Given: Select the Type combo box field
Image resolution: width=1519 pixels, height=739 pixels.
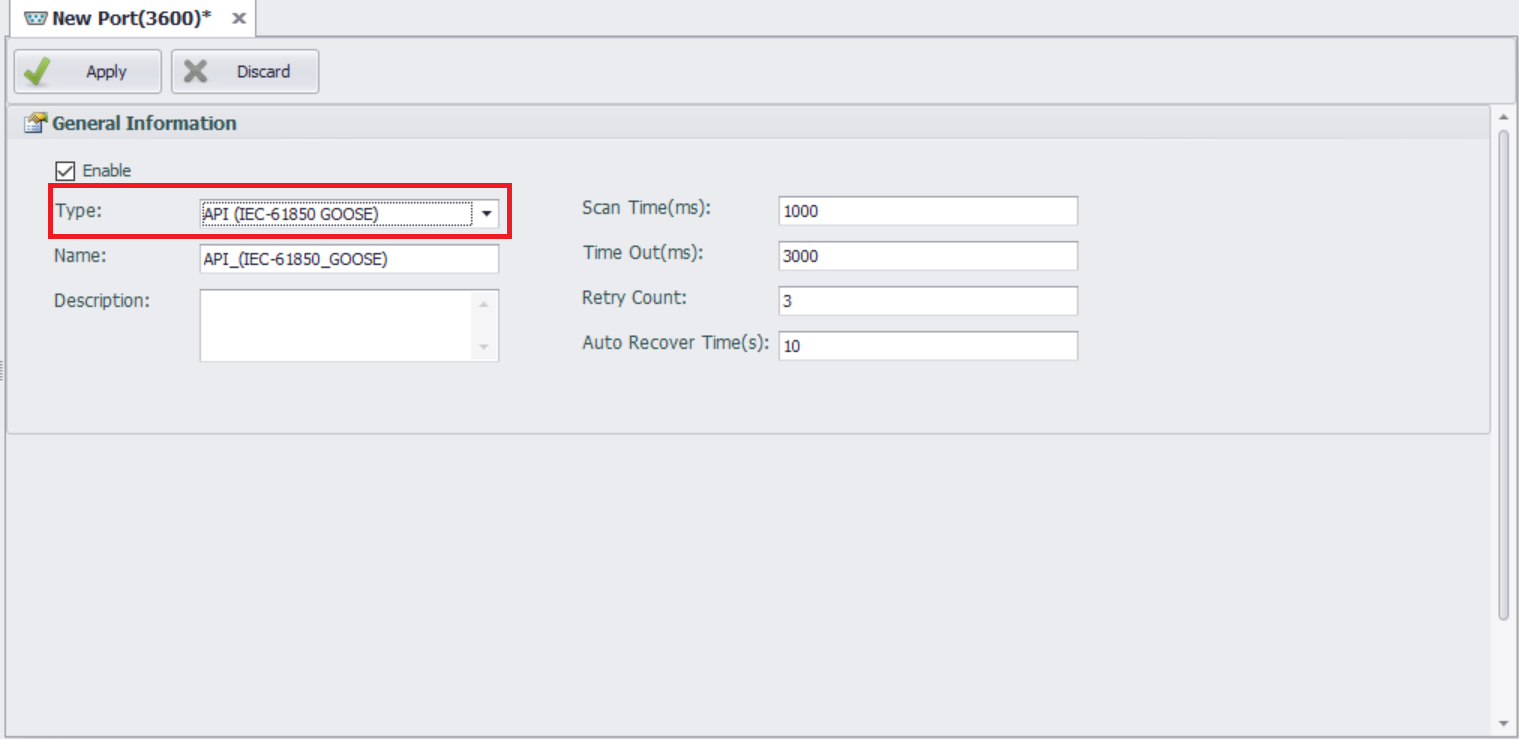Looking at the screenshot, I should (336, 213).
